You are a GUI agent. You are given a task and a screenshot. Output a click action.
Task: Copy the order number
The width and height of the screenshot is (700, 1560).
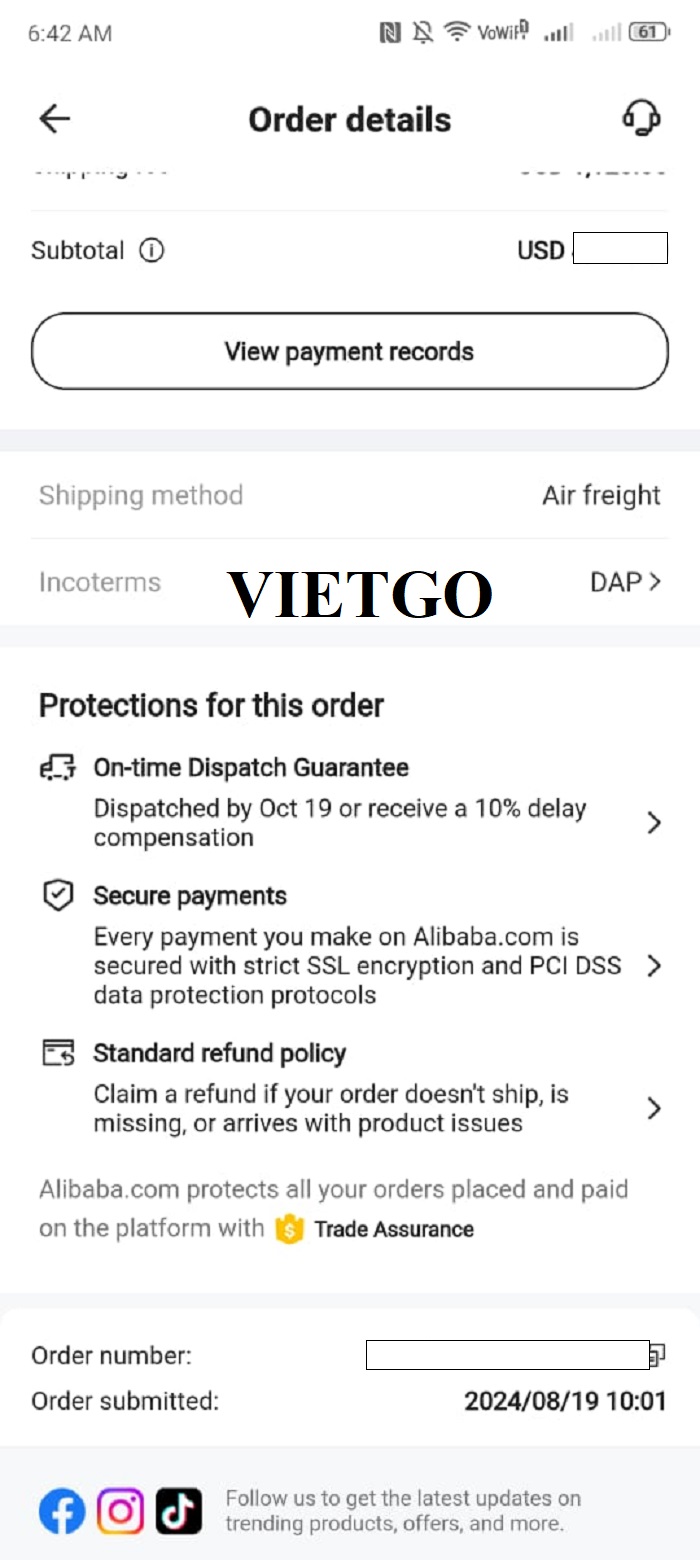[x=657, y=1356]
